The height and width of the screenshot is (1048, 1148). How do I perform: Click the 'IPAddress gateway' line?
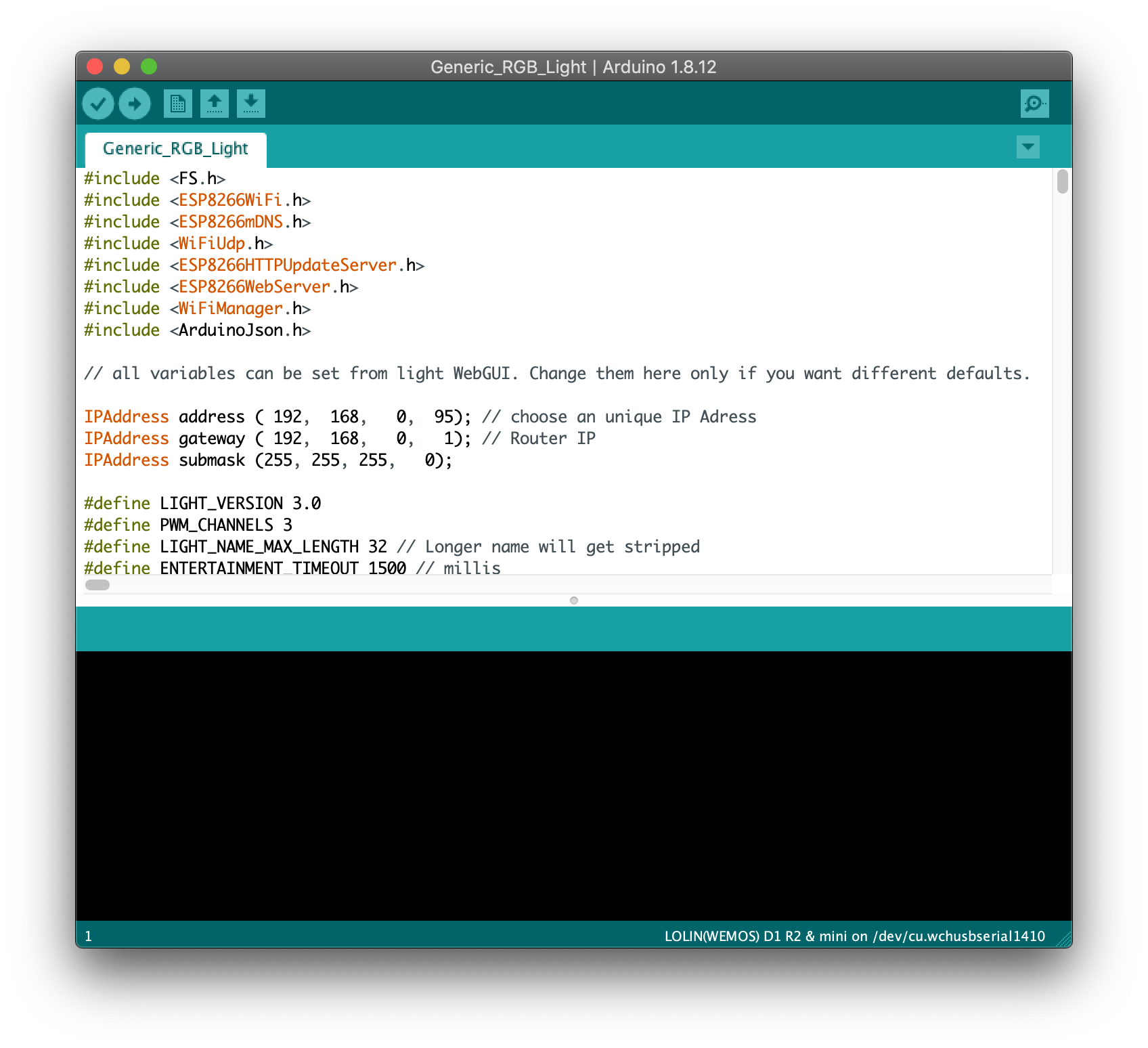[340, 439]
